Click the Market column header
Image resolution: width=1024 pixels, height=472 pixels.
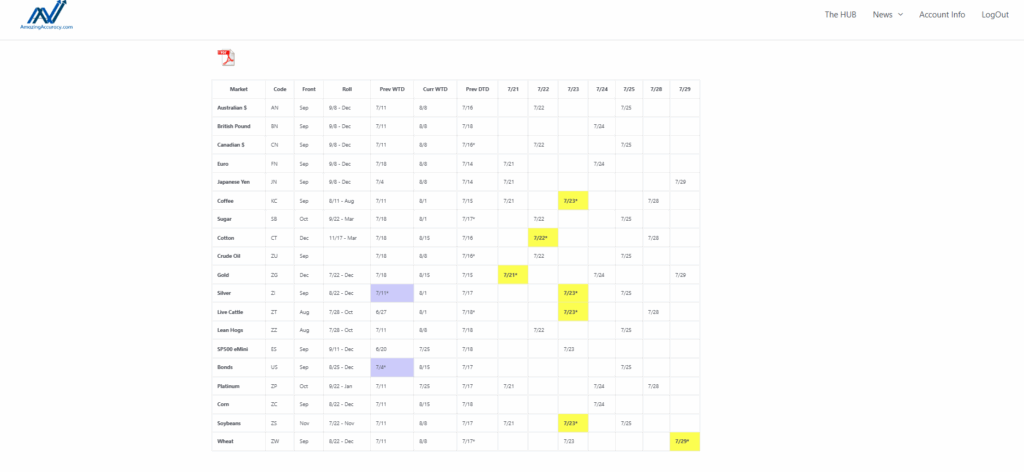[238, 89]
